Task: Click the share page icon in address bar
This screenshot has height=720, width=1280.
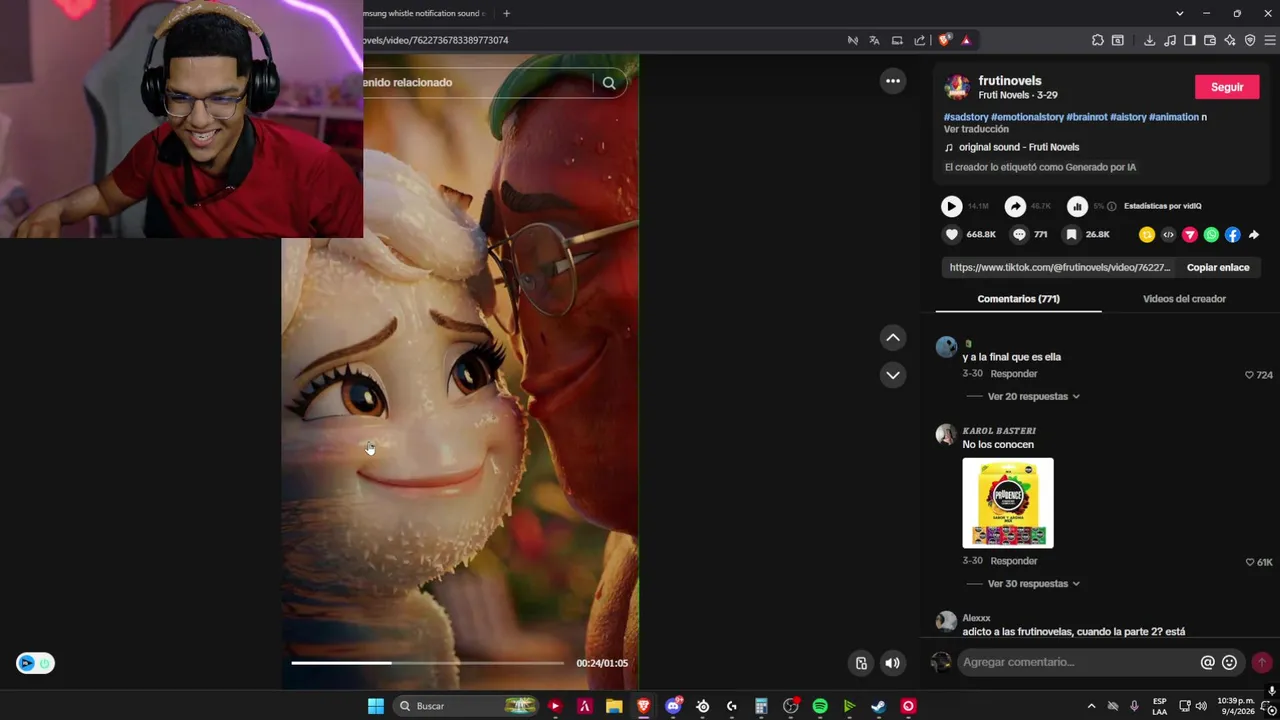Action: pos(919,40)
